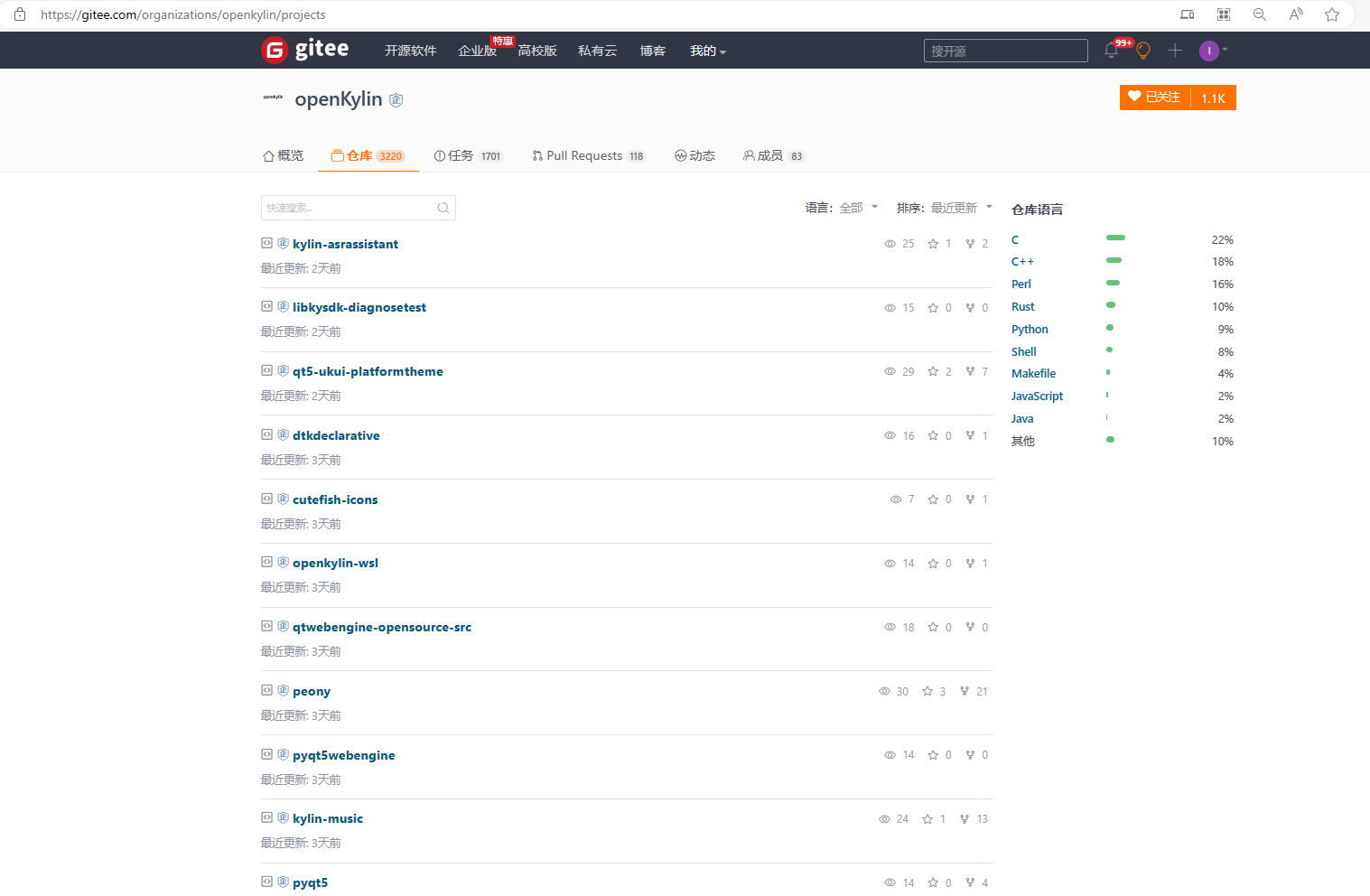Open the openKylin organization title link
The width and height of the screenshot is (1370, 896).
[x=339, y=99]
